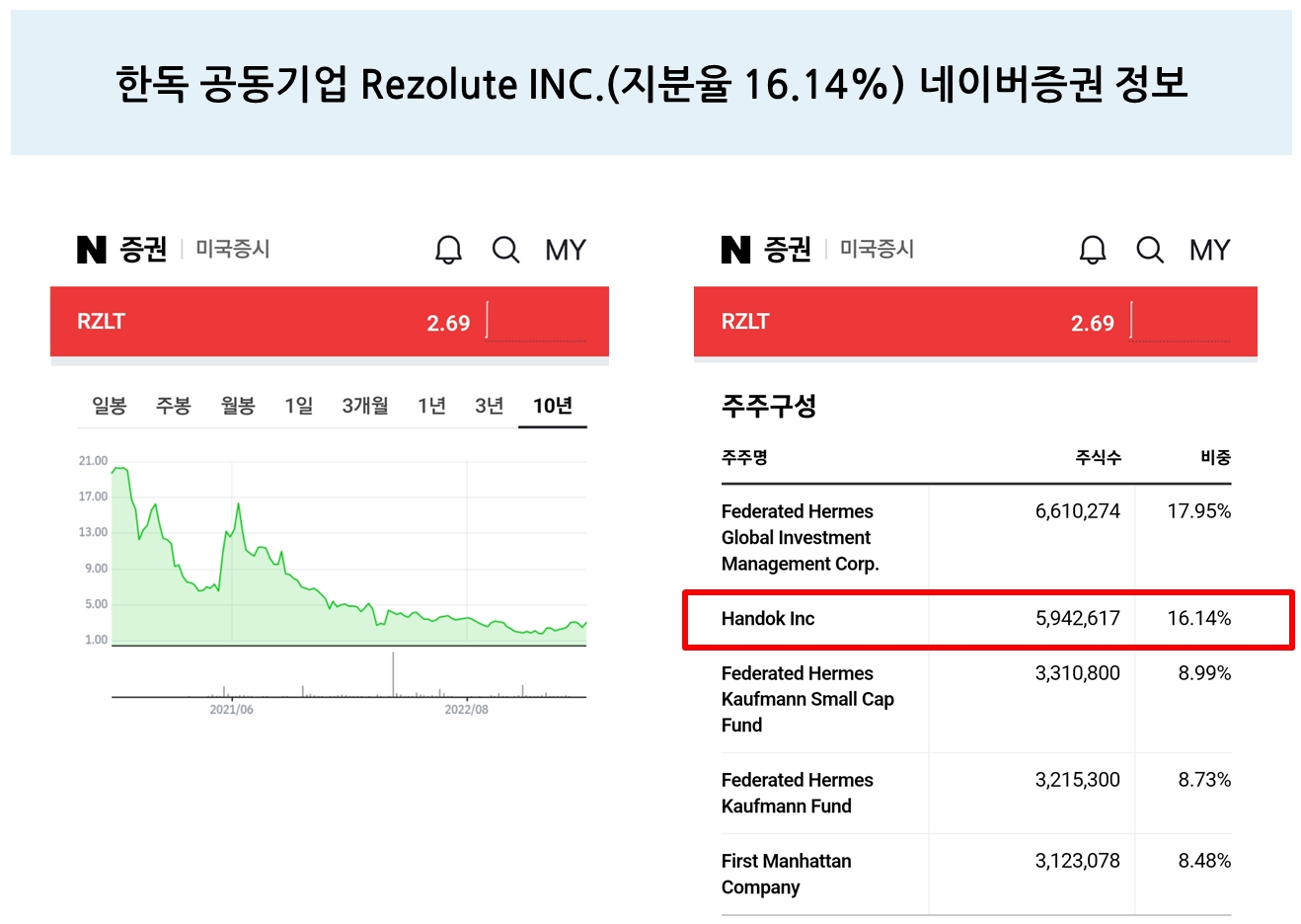Image resolution: width=1301 pixels, height=924 pixels.
Task: Go to 미국증시 section in left panel
Action: [x=233, y=249]
